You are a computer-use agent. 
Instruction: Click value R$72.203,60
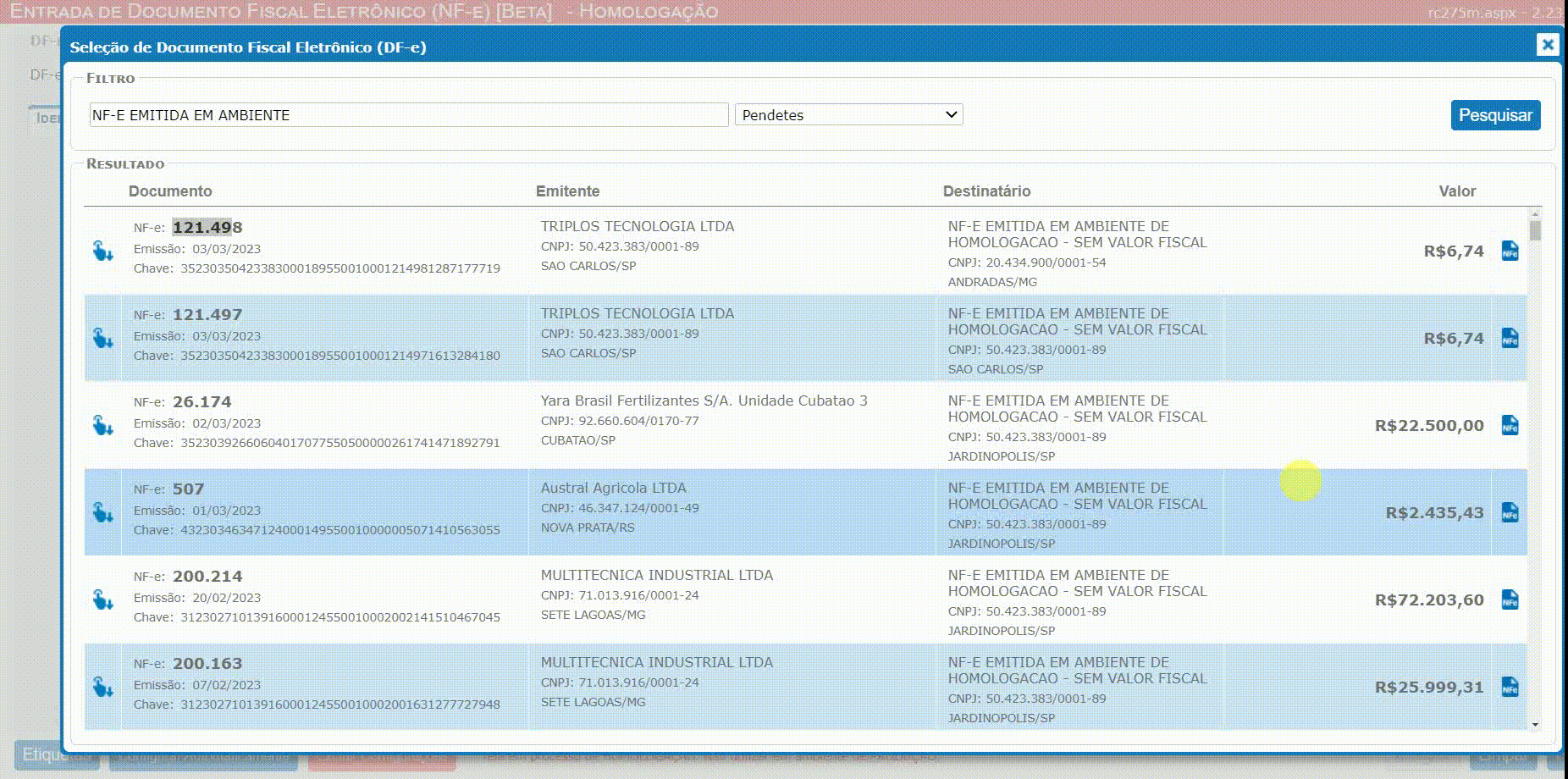pyautogui.click(x=1429, y=600)
